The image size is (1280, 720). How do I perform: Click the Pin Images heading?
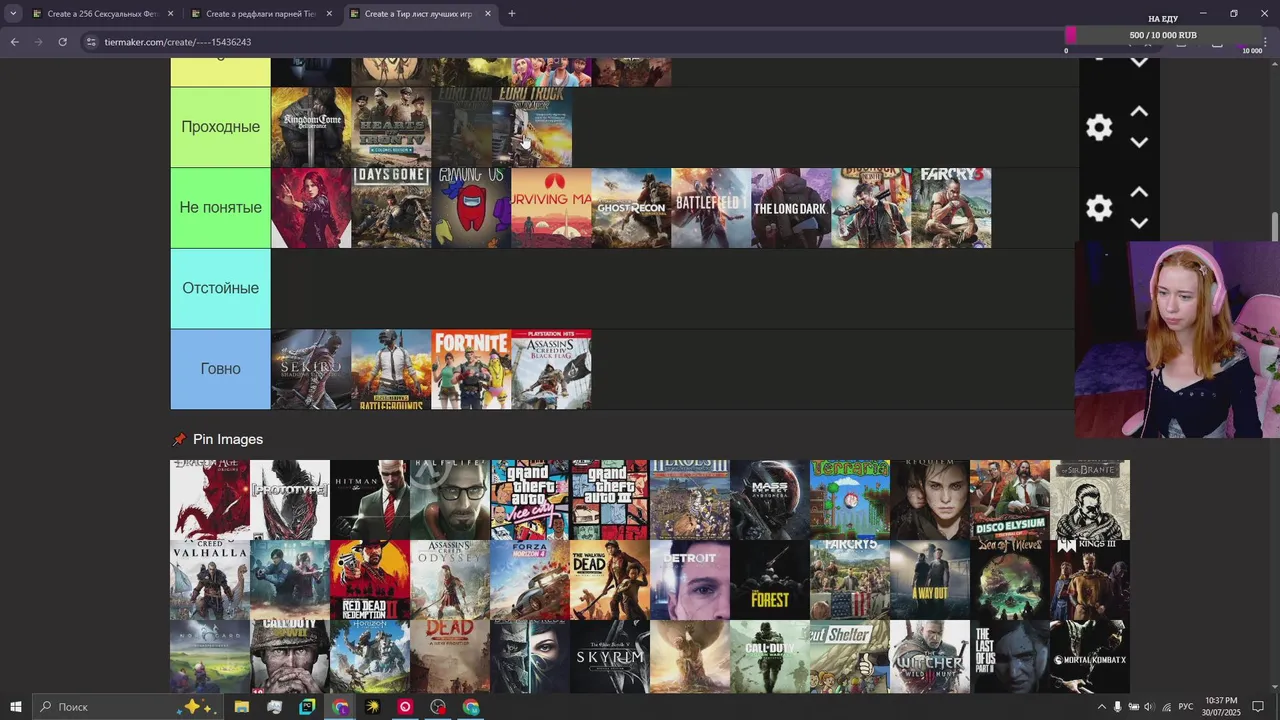click(228, 439)
